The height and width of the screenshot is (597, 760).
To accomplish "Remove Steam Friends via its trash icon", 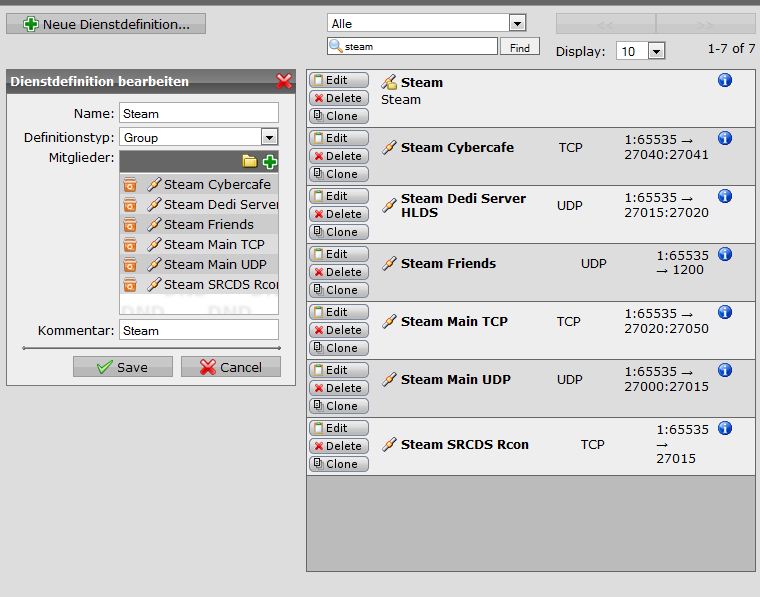I will tap(130, 225).
